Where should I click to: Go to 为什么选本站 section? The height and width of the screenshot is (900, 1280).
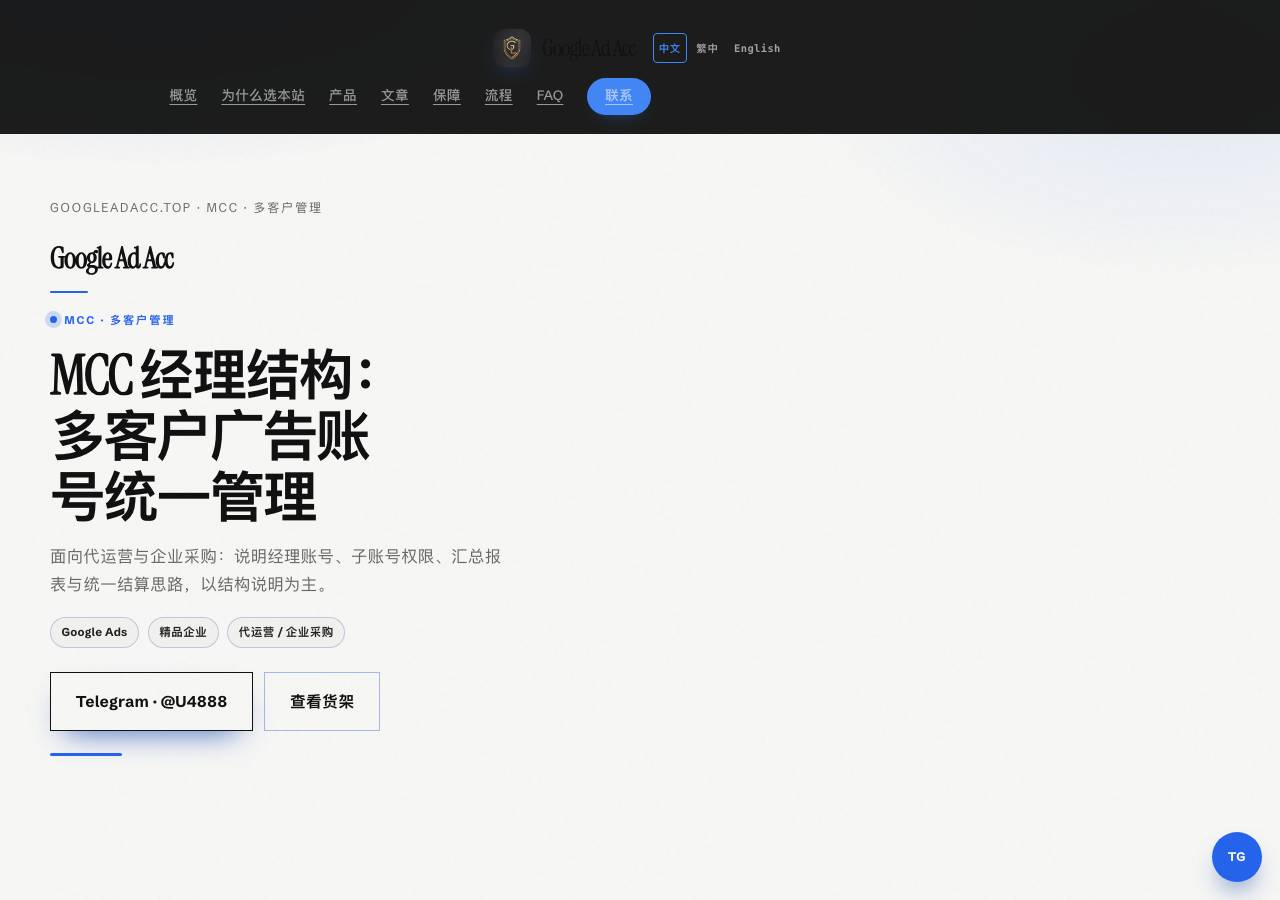[263, 96]
